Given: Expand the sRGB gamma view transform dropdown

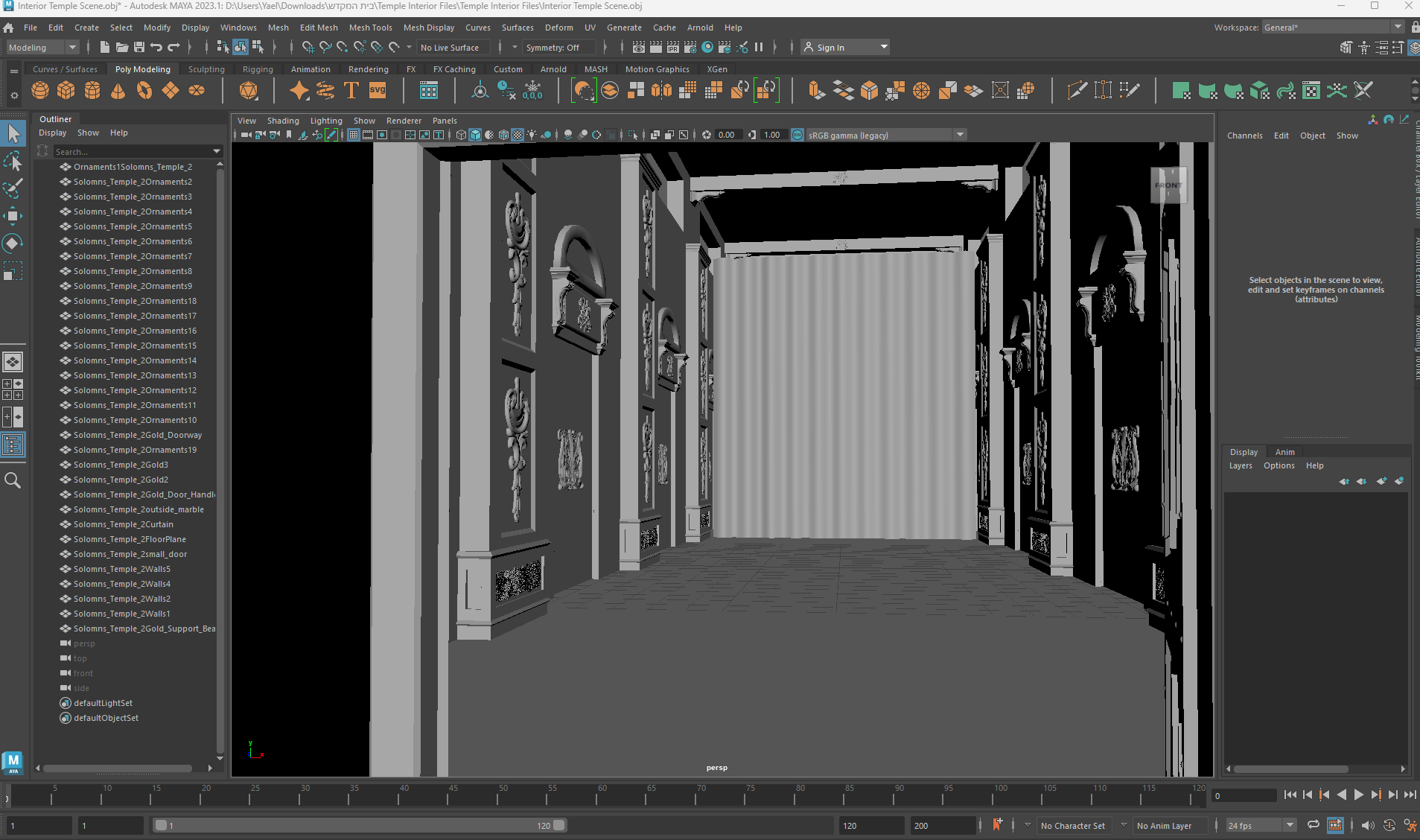Looking at the screenshot, I should [960, 135].
